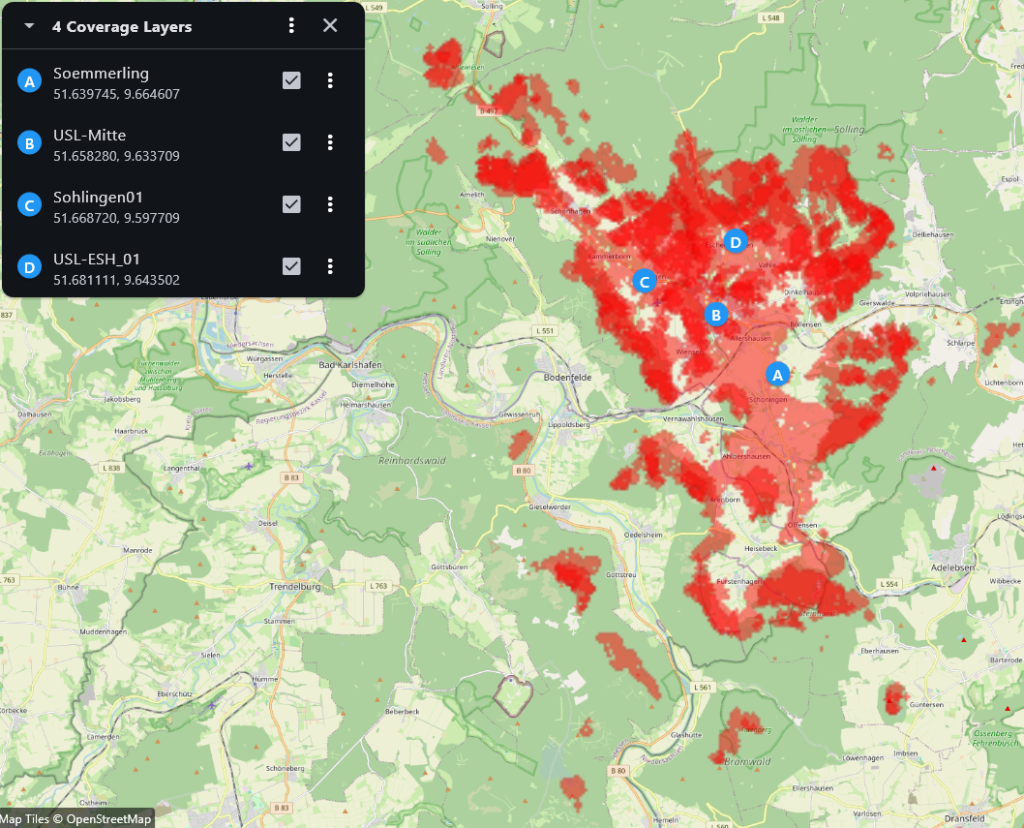1024x828 pixels.
Task: Toggle the USL-Mitte layer visibility checkbox
Action: click(291, 143)
